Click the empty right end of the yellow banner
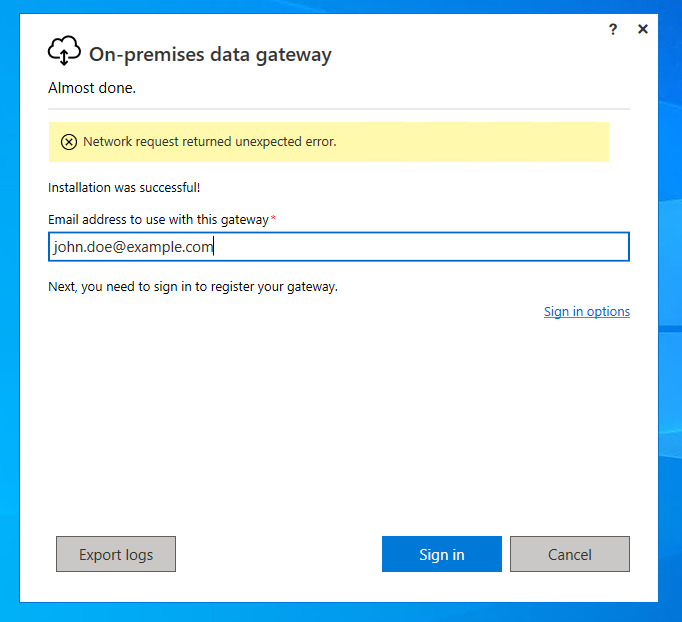The height and width of the screenshot is (622, 682). click(x=540, y=142)
